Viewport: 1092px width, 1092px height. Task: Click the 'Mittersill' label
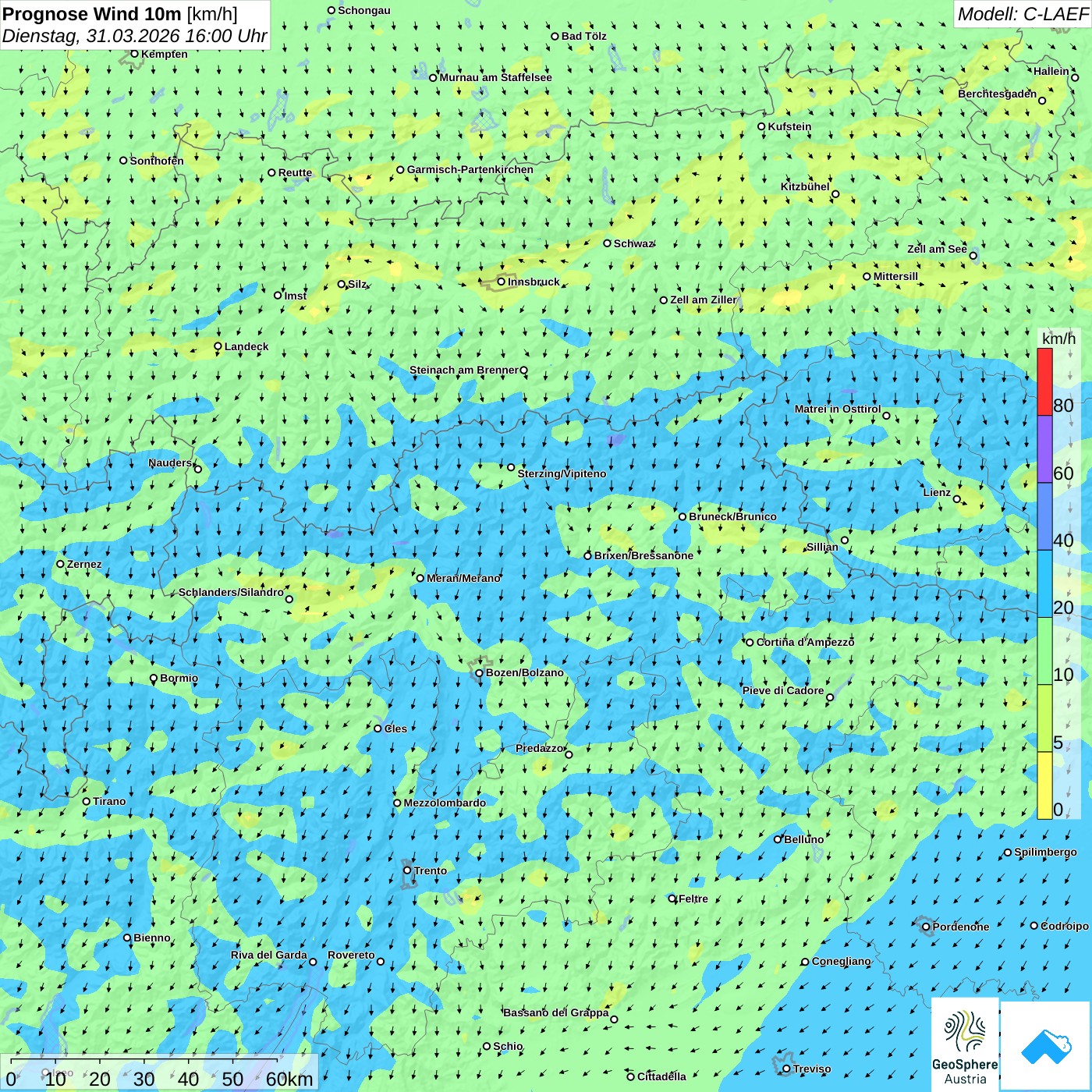[x=895, y=276]
